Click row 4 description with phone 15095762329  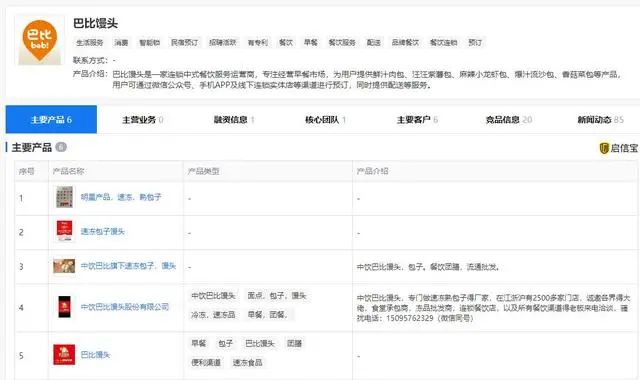point(493,308)
